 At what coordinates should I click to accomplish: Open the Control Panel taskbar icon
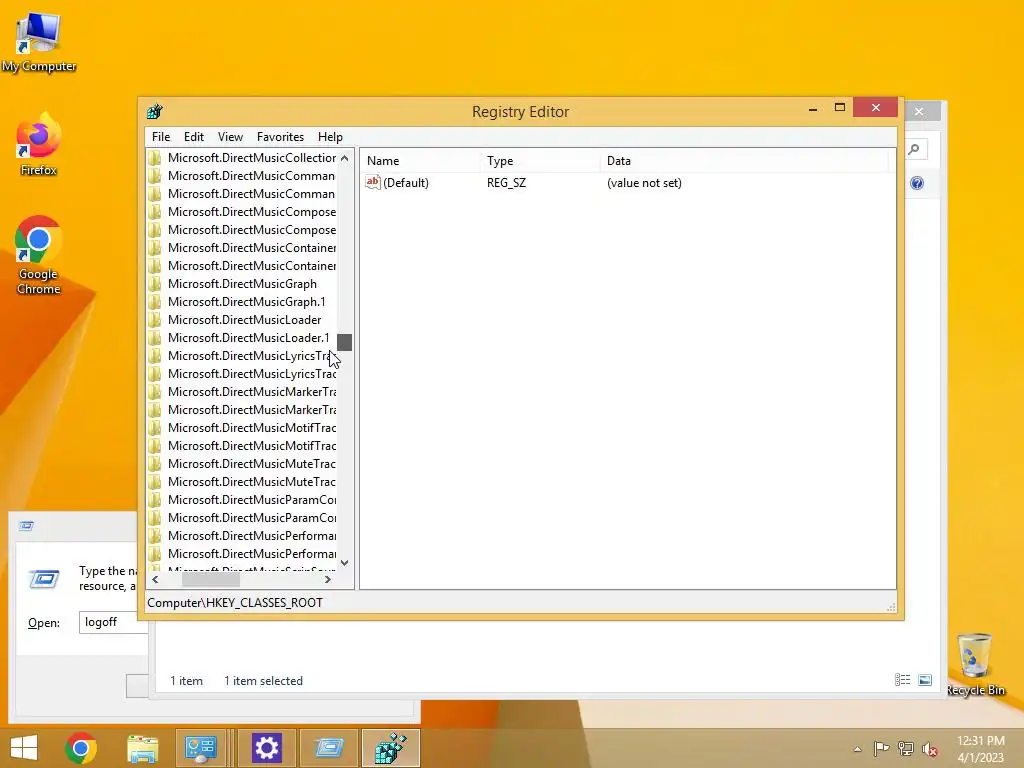tap(201, 748)
